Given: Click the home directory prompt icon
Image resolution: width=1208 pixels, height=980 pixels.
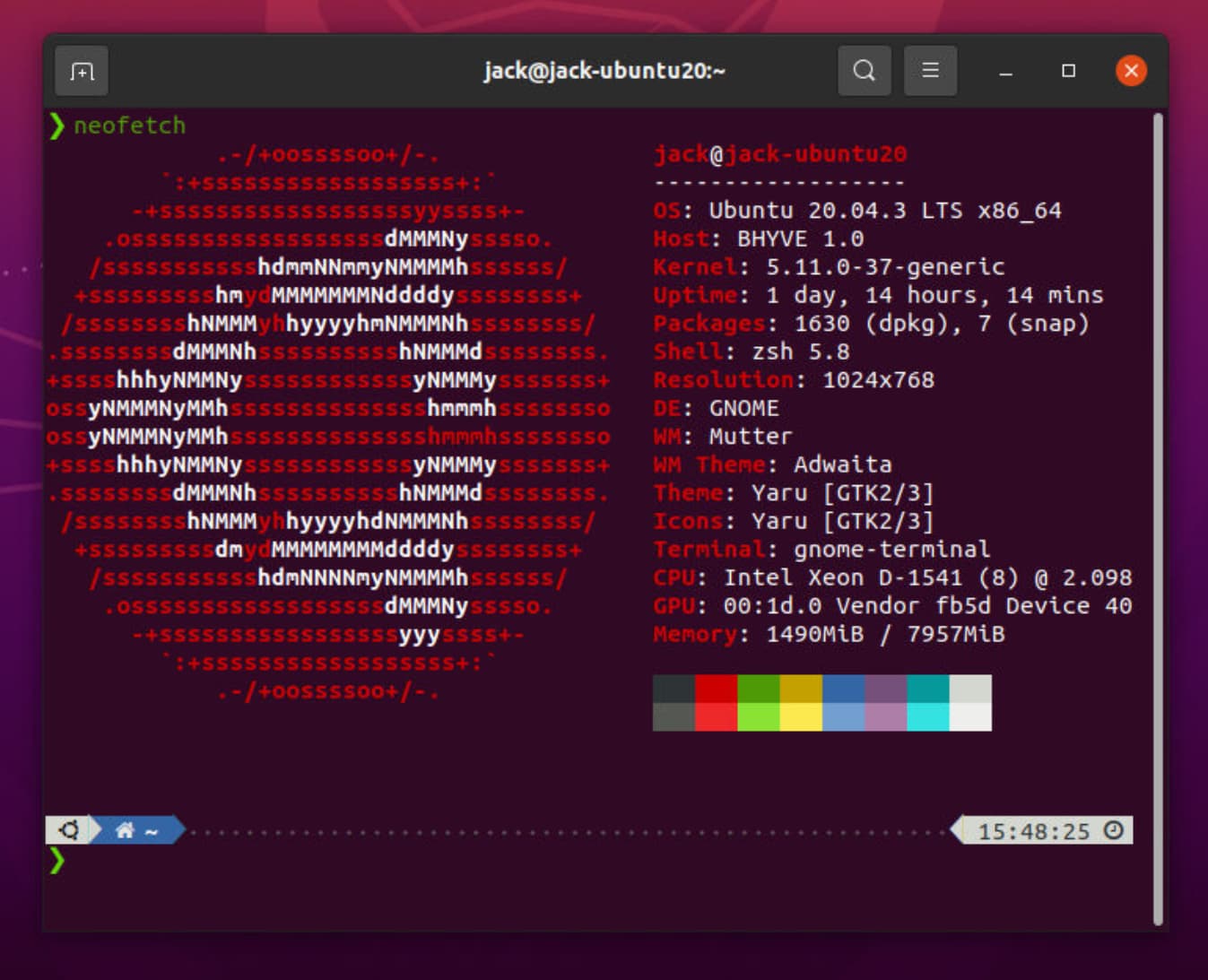Looking at the screenshot, I should point(125,830).
